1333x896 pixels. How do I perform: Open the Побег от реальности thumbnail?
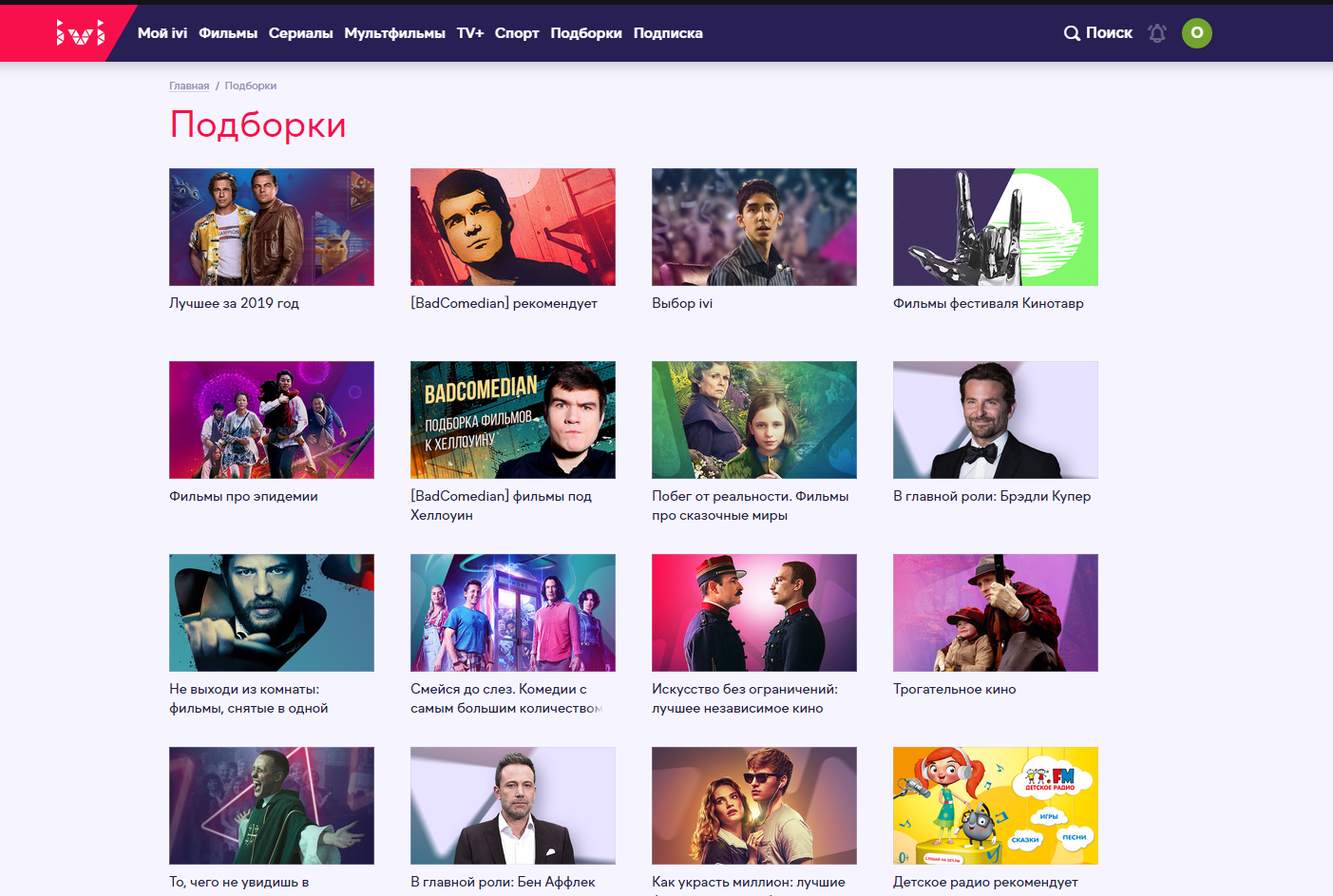754,420
